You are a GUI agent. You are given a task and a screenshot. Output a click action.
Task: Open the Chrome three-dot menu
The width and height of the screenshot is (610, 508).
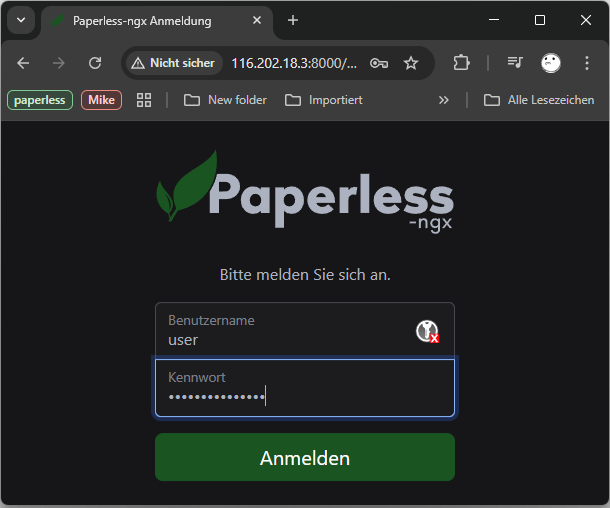pos(586,63)
